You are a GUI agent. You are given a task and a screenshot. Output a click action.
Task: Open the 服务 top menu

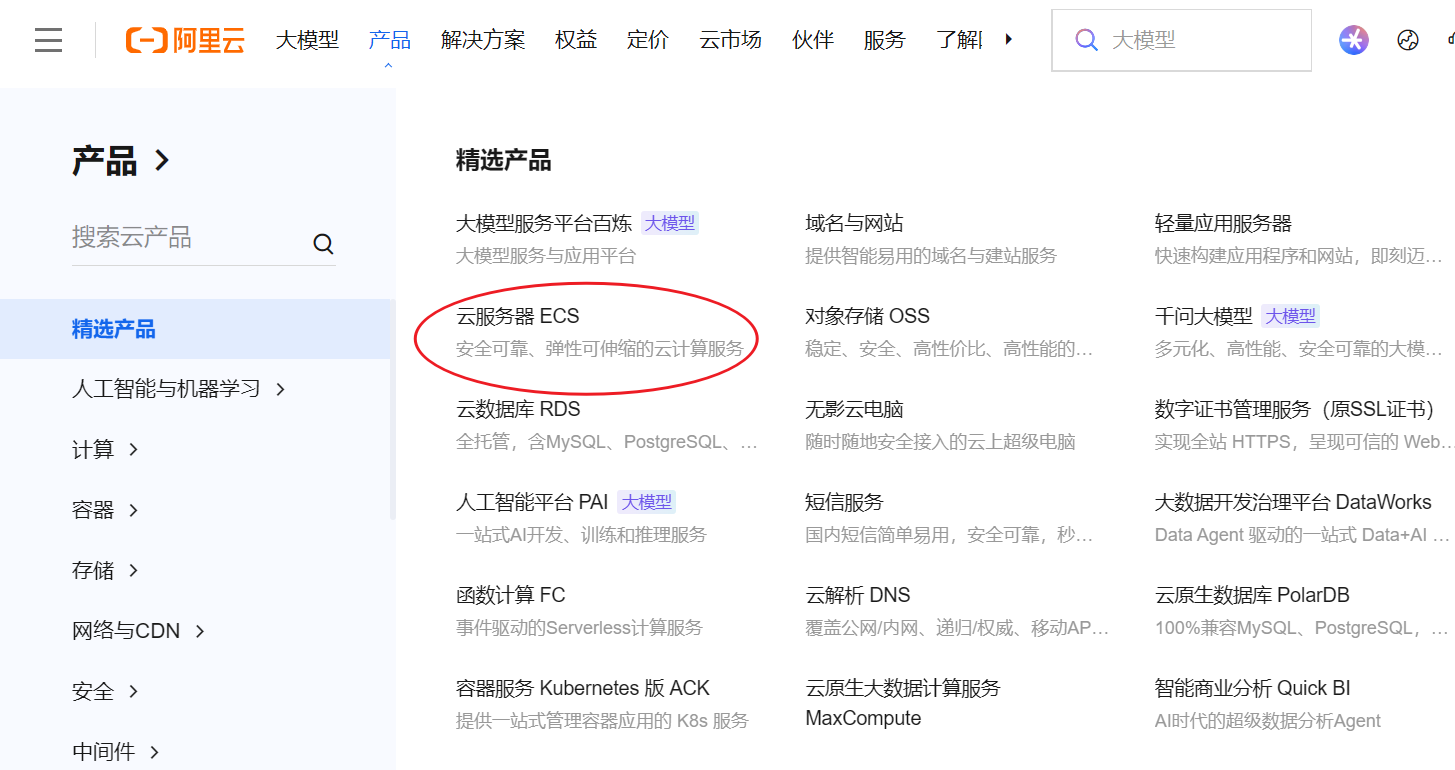(x=884, y=40)
